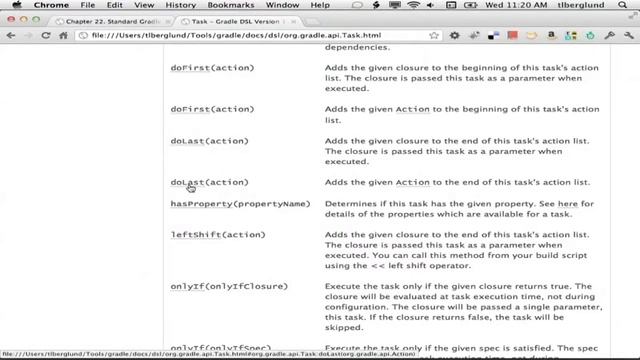
Task: Open the File menu
Action: [87, 5]
